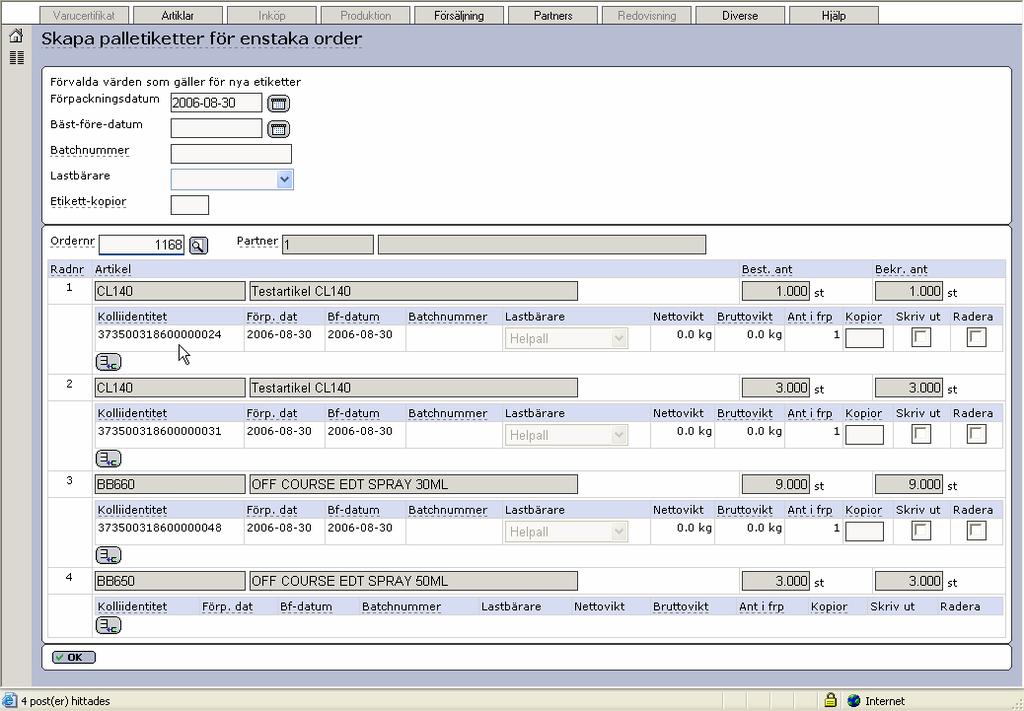The height and width of the screenshot is (711, 1024).
Task: Click the Batchnummer label link
Action: (89, 150)
